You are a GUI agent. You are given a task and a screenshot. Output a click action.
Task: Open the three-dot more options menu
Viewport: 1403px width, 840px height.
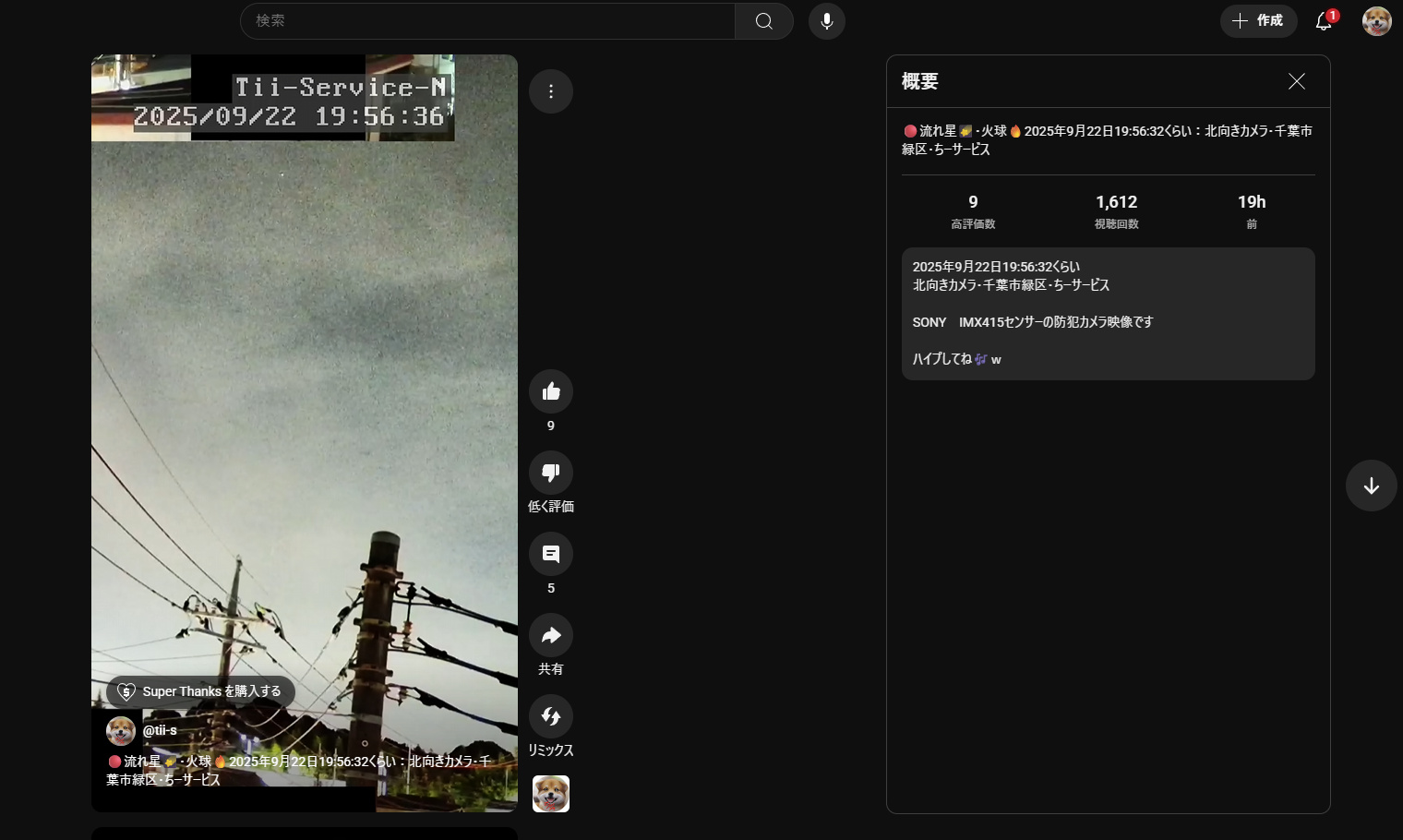(551, 91)
